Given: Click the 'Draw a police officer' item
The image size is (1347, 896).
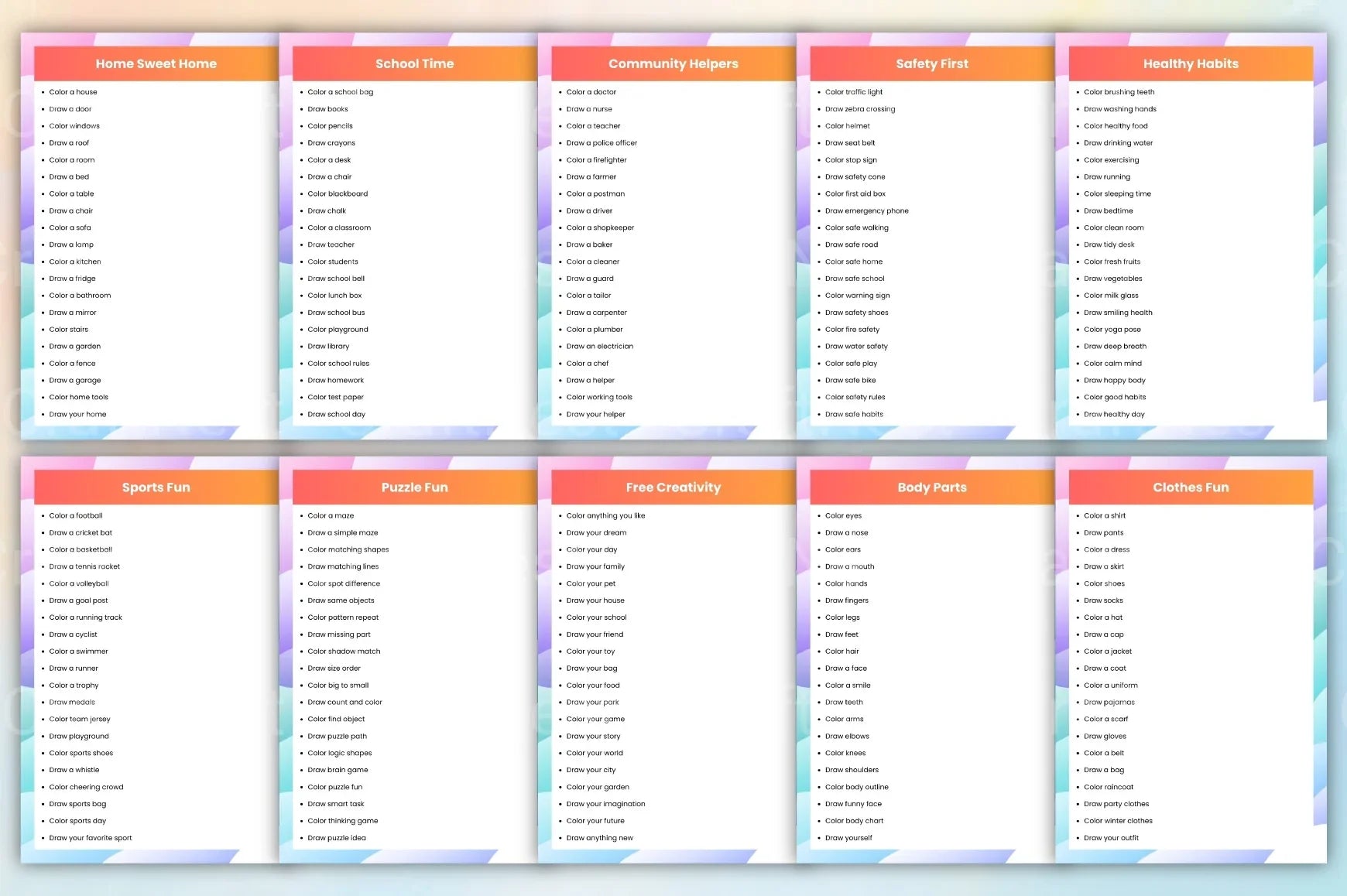Looking at the screenshot, I should pyautogui.click(x=602, y=143).
